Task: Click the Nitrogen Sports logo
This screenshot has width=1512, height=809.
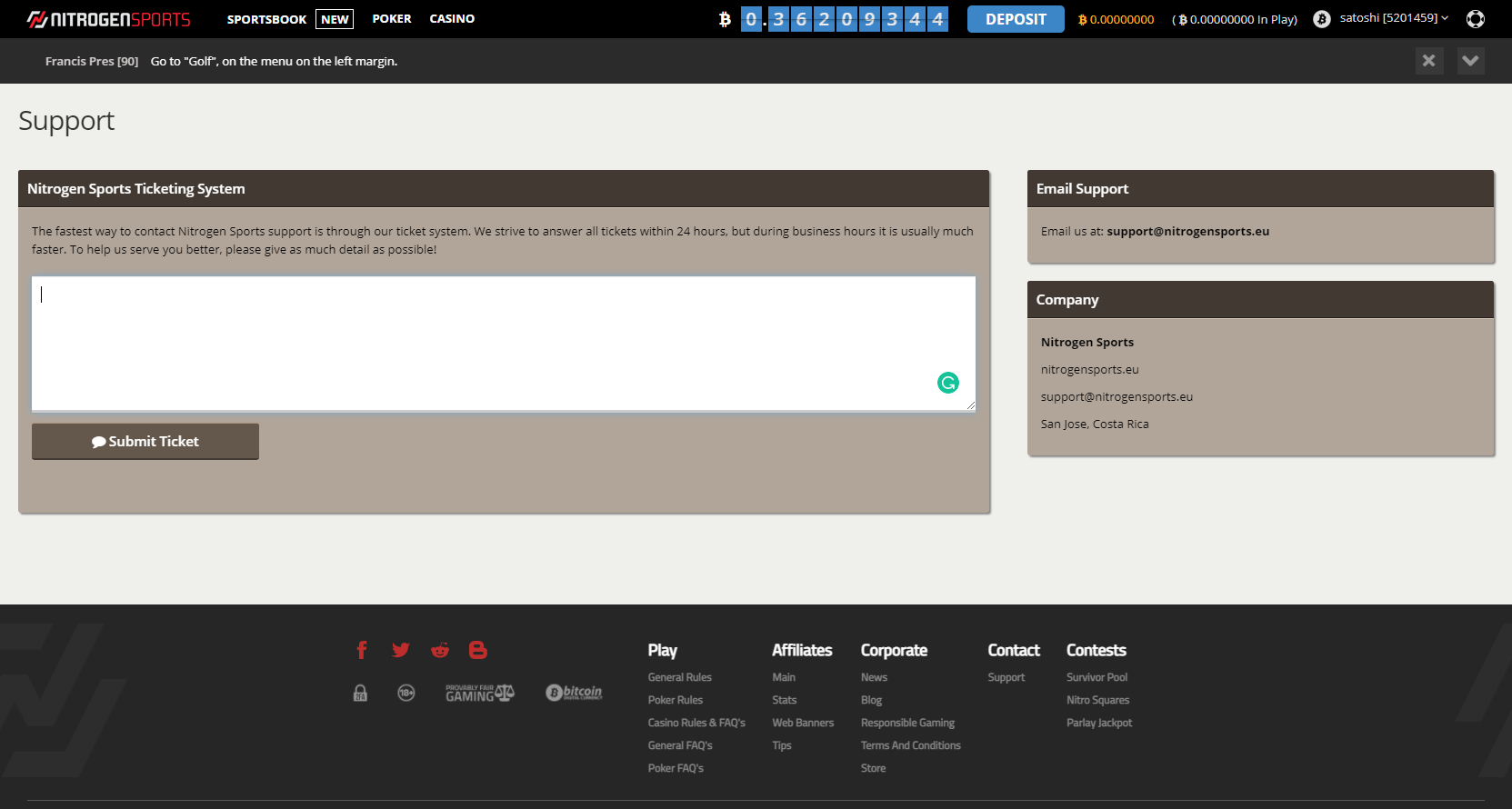Action: pyautogui.click(x=109, y=19)
